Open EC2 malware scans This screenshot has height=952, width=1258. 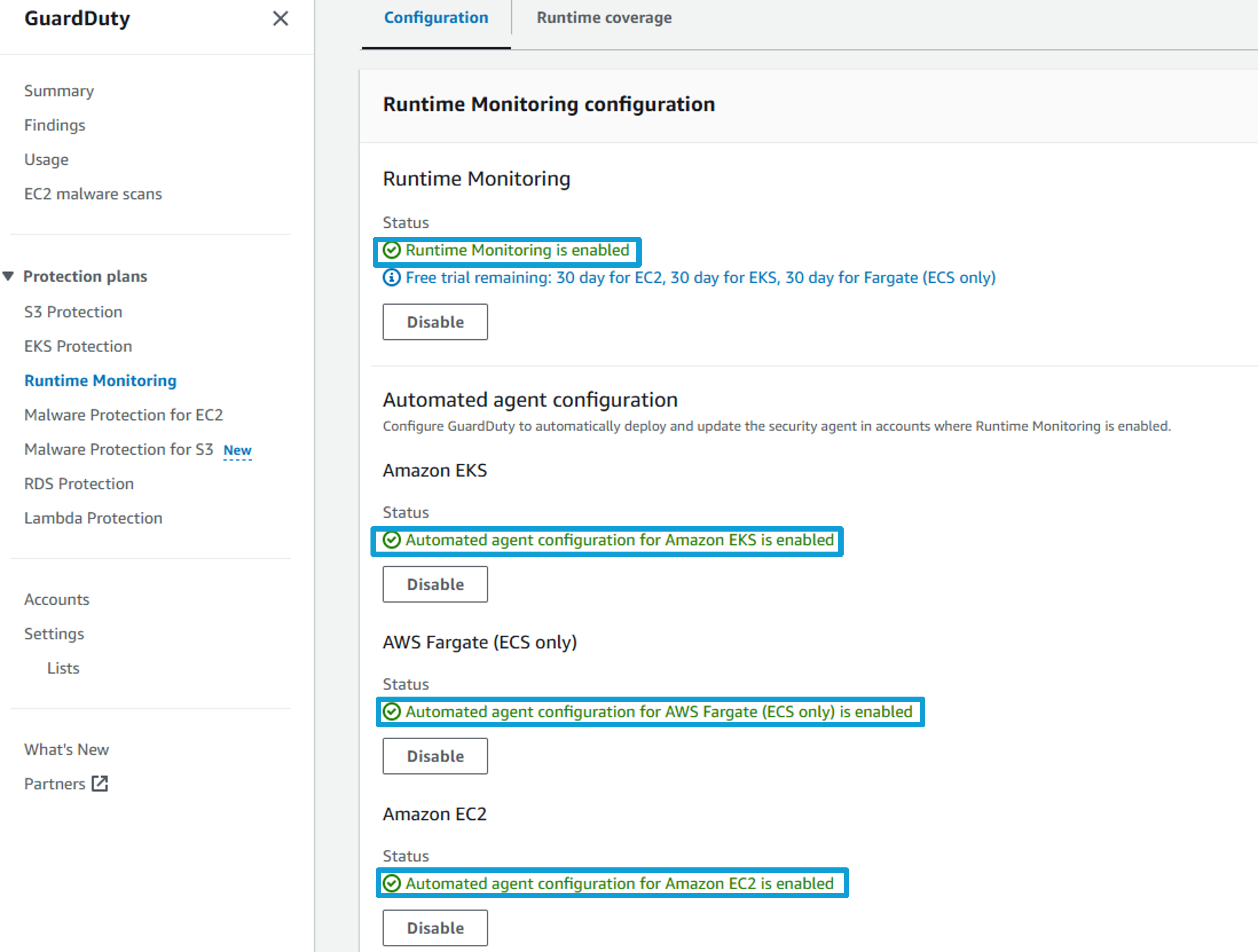93,194
